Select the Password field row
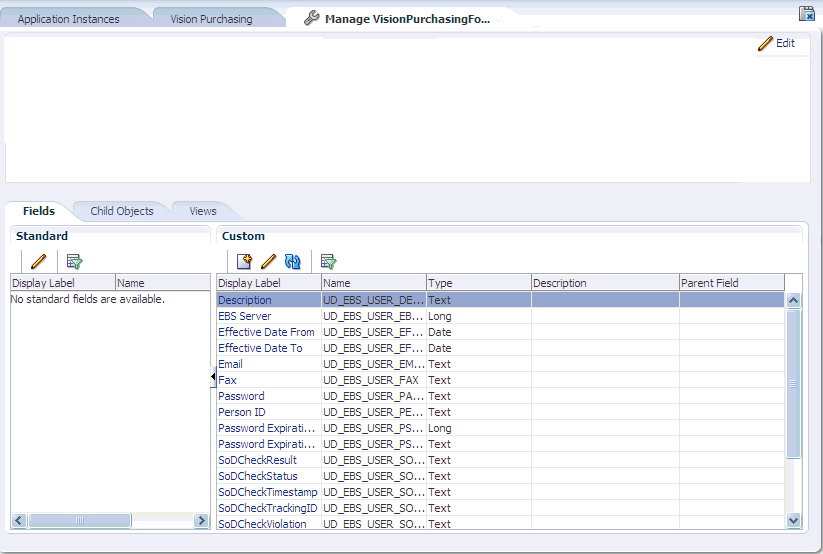 pyautogui.click(x=501, y=396)
